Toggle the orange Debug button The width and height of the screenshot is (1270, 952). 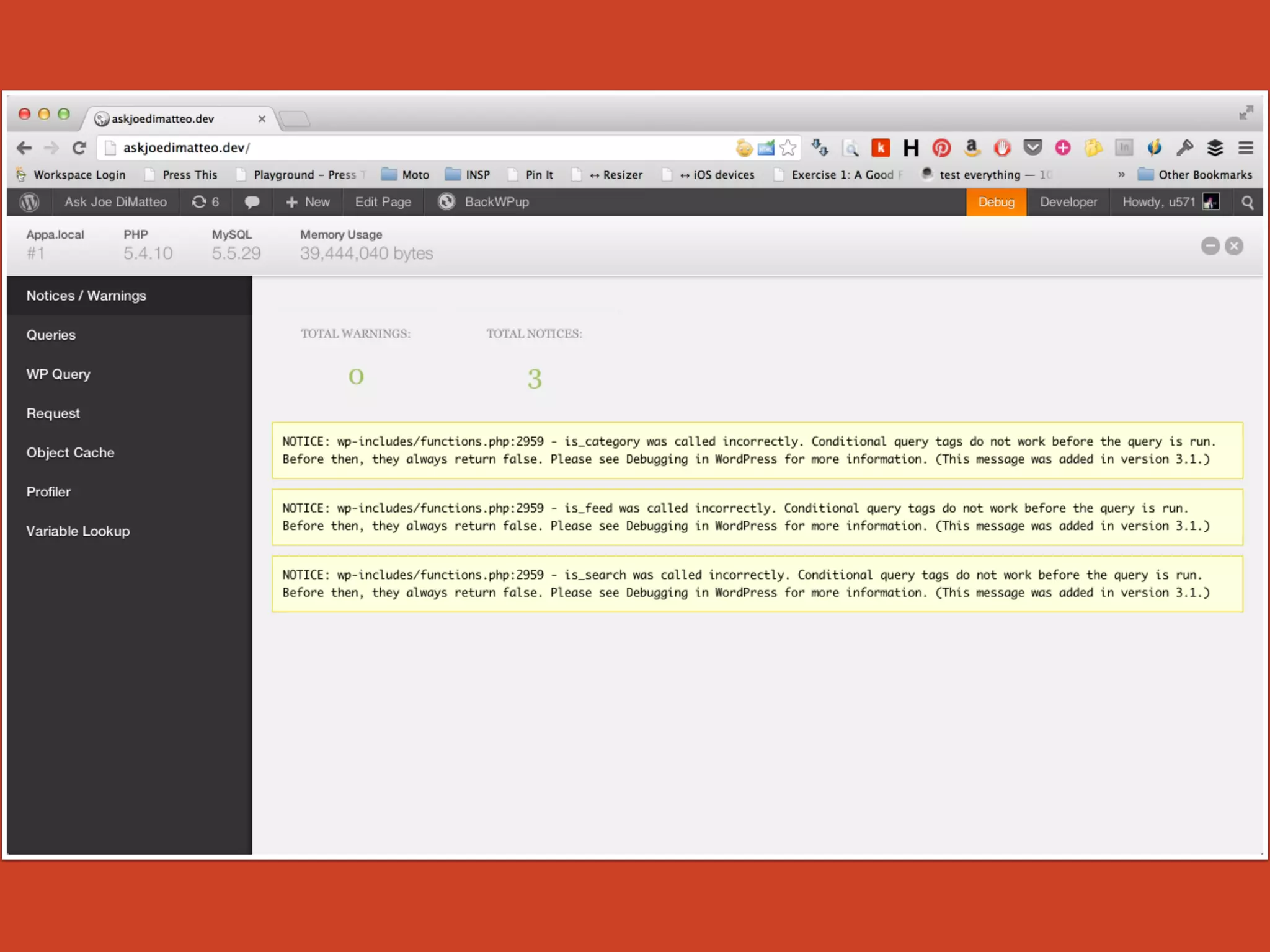point(996,202)
